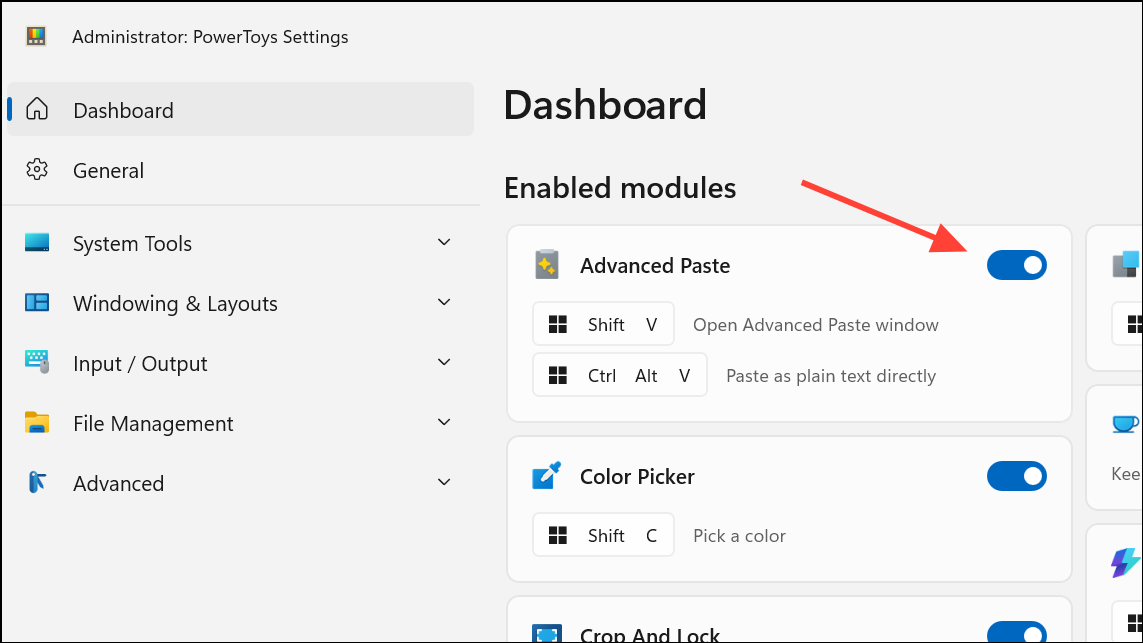Click the Win Shift V shortcut box
Screen dimensions: 1143x643
click(x=603, y=324)
